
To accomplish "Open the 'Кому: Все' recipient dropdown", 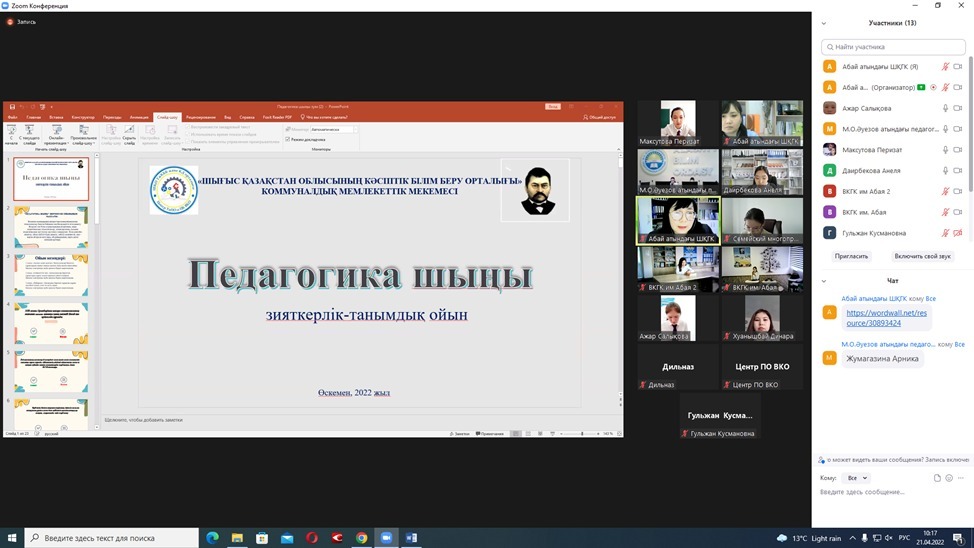I will click(x=856, y=478).
